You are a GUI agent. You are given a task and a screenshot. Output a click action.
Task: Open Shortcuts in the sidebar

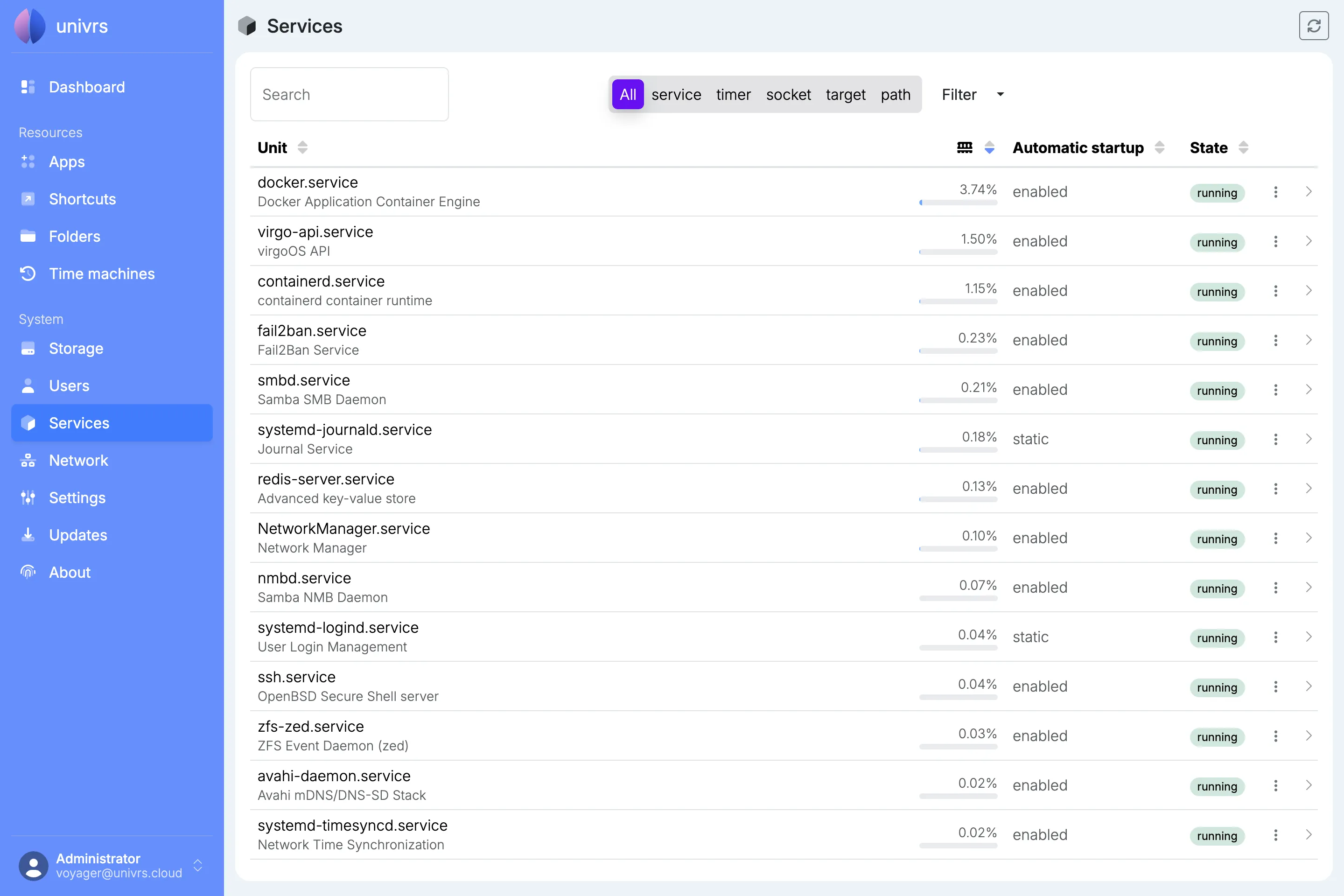point(112,199)
